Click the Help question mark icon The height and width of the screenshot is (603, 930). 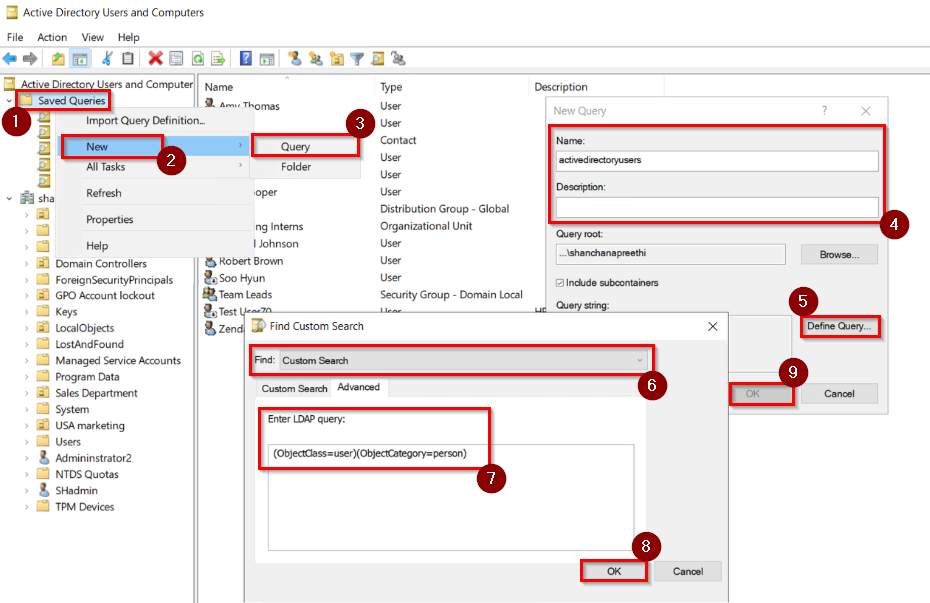pos(244,58)
